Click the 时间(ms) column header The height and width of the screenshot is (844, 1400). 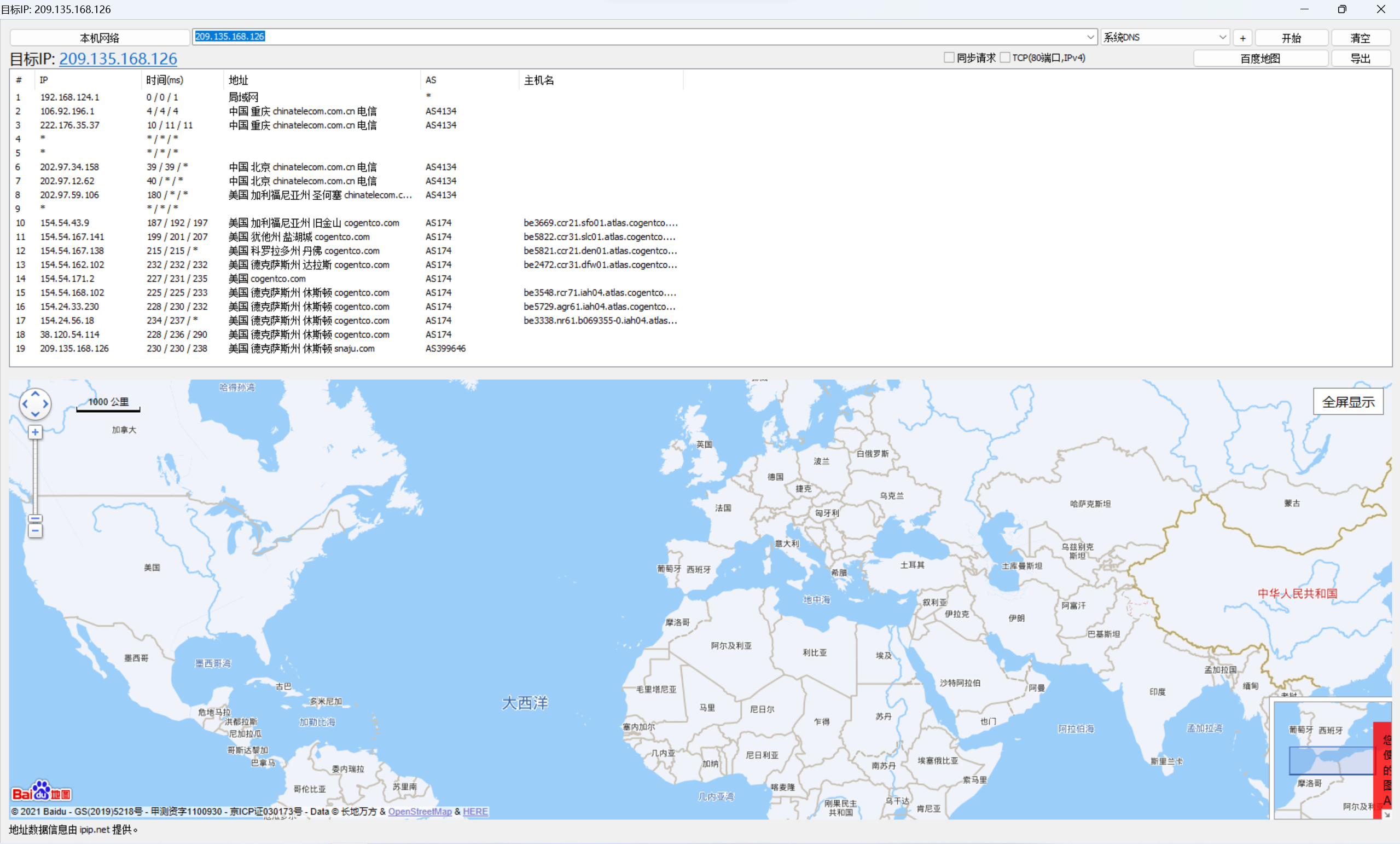tap(165, 80)
